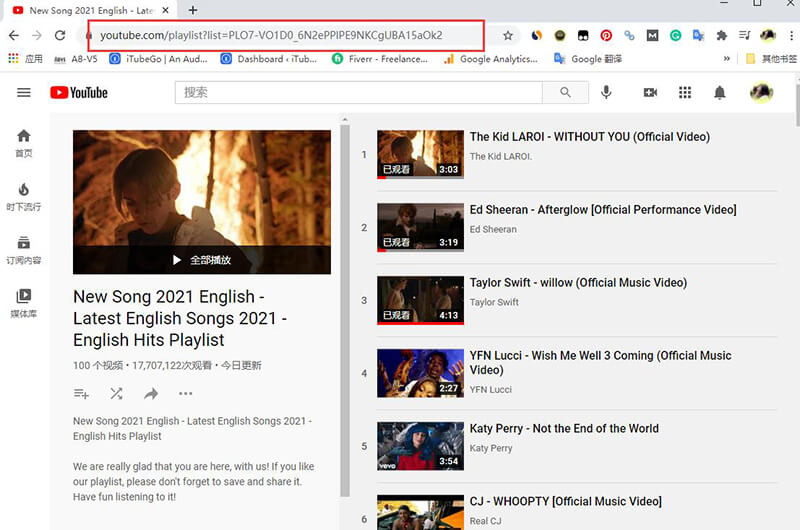This screenshot has width=800, height=530.
Task: Open the extensions puzzle piece menu
Action: click(721, 35)
